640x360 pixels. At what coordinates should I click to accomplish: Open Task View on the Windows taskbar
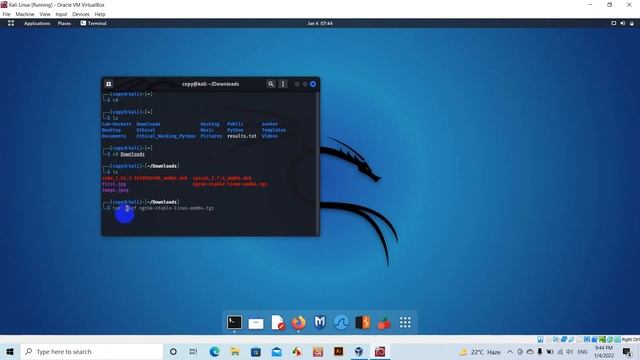(193, 351)
